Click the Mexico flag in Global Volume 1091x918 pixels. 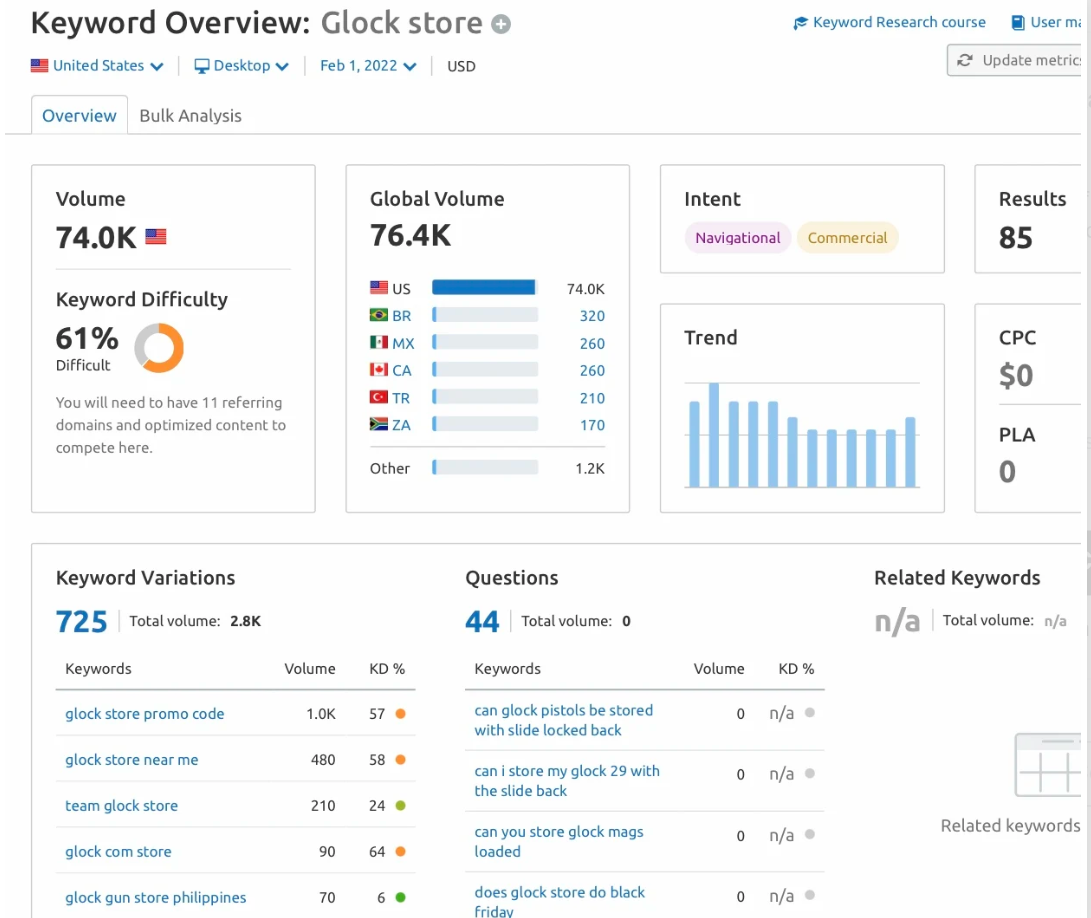click(x=379, y=342)
